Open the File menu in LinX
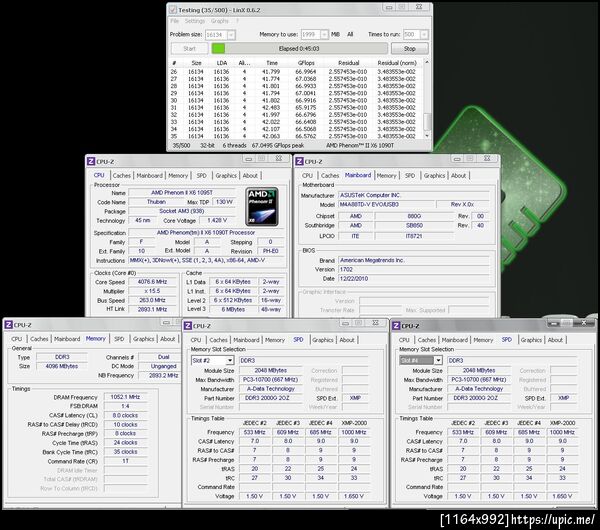Screen dimensions: 600x530 tap(174, 21)
